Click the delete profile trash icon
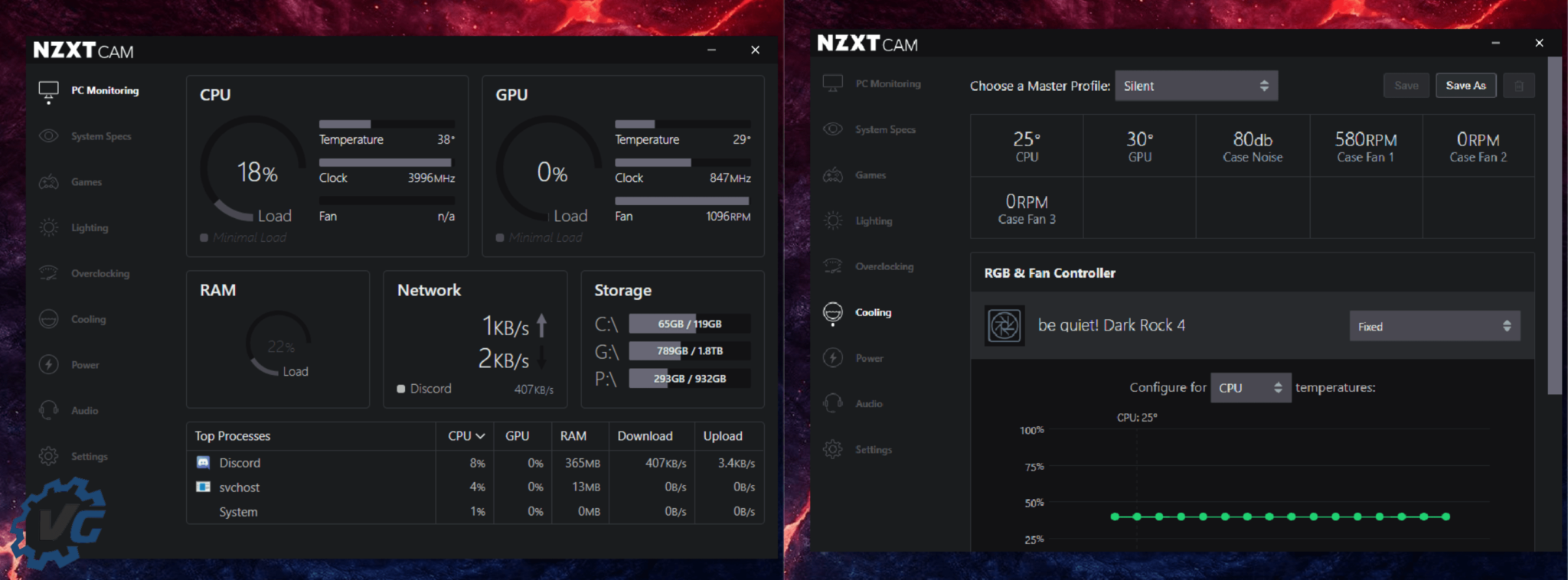The image size is (1568, 580). click(1519, 86)
